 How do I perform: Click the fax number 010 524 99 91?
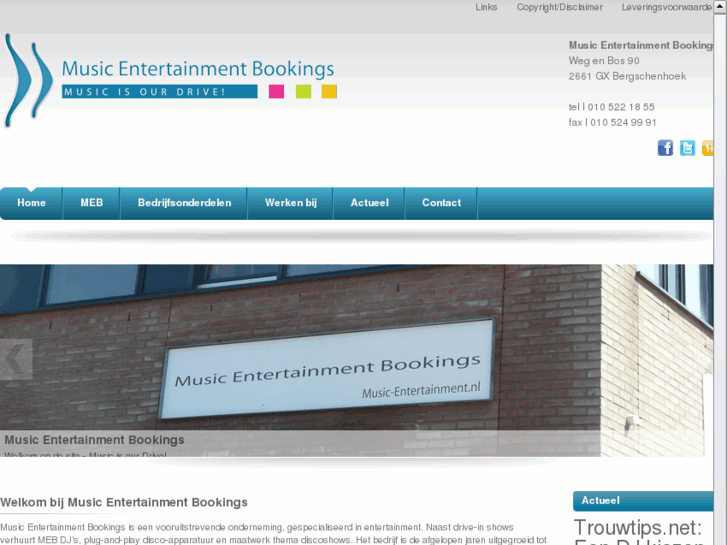(624, 122)
